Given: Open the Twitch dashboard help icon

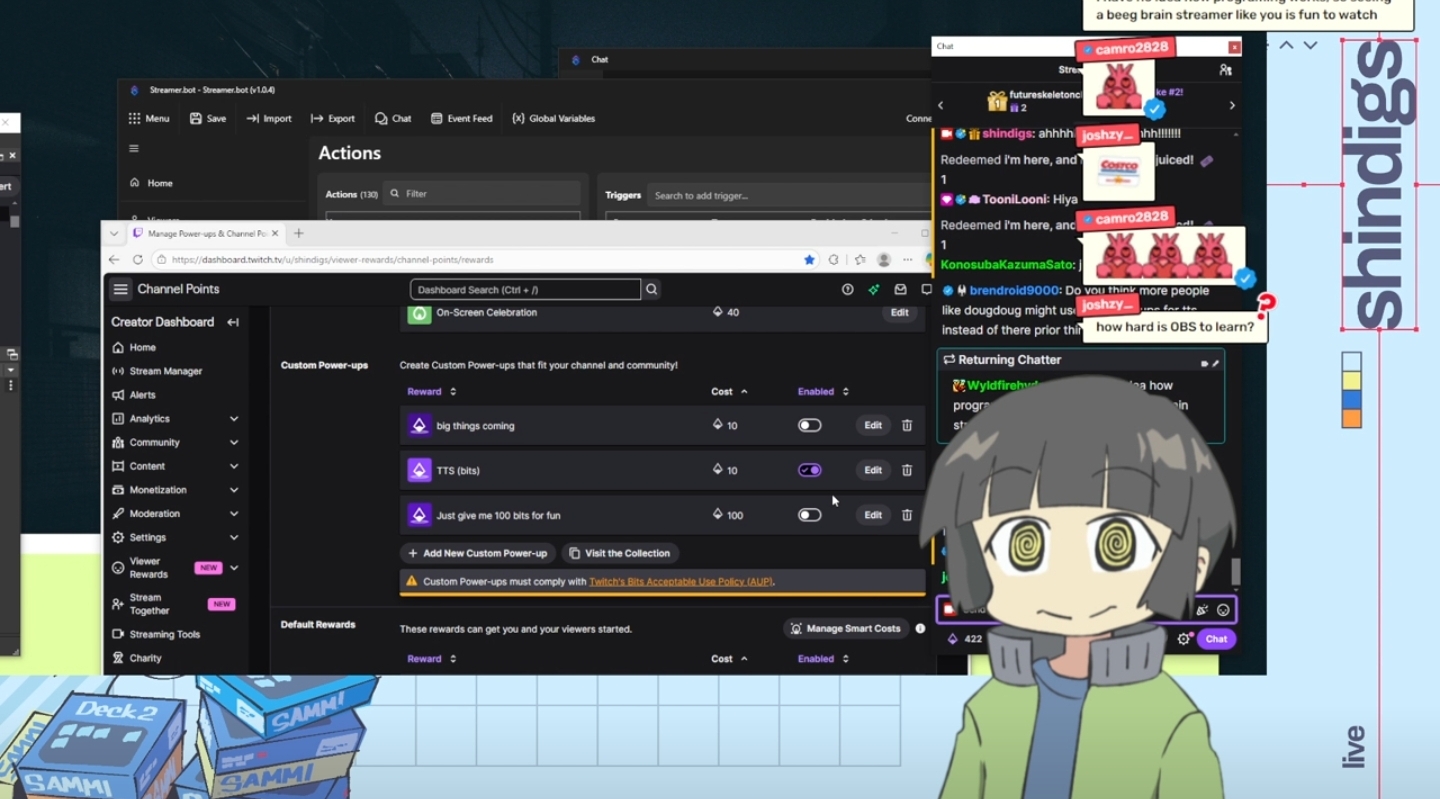Looking at the screenshot, I should pos(848,289).
